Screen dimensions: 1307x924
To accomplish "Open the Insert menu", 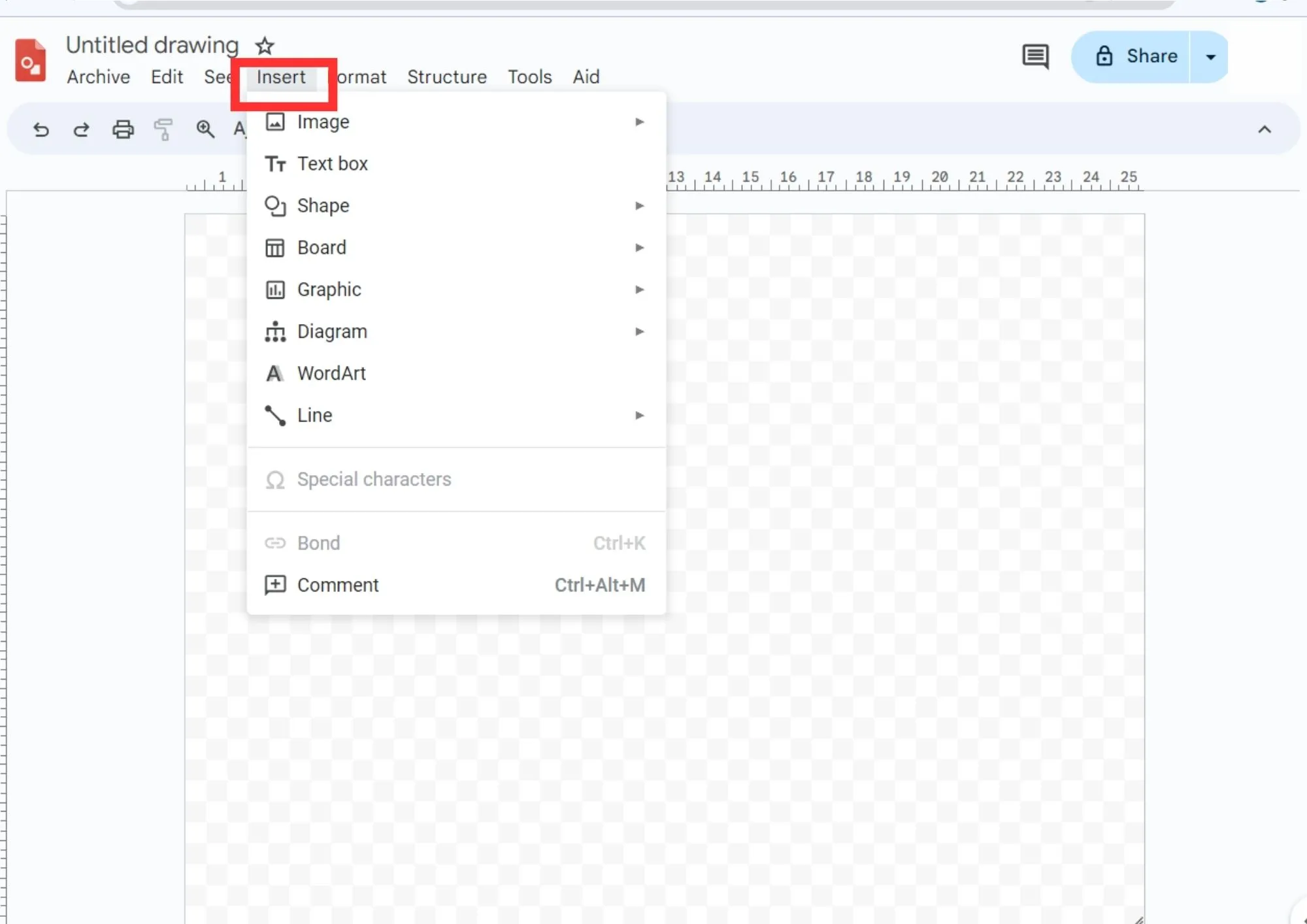I will click(x=281, y=77).
